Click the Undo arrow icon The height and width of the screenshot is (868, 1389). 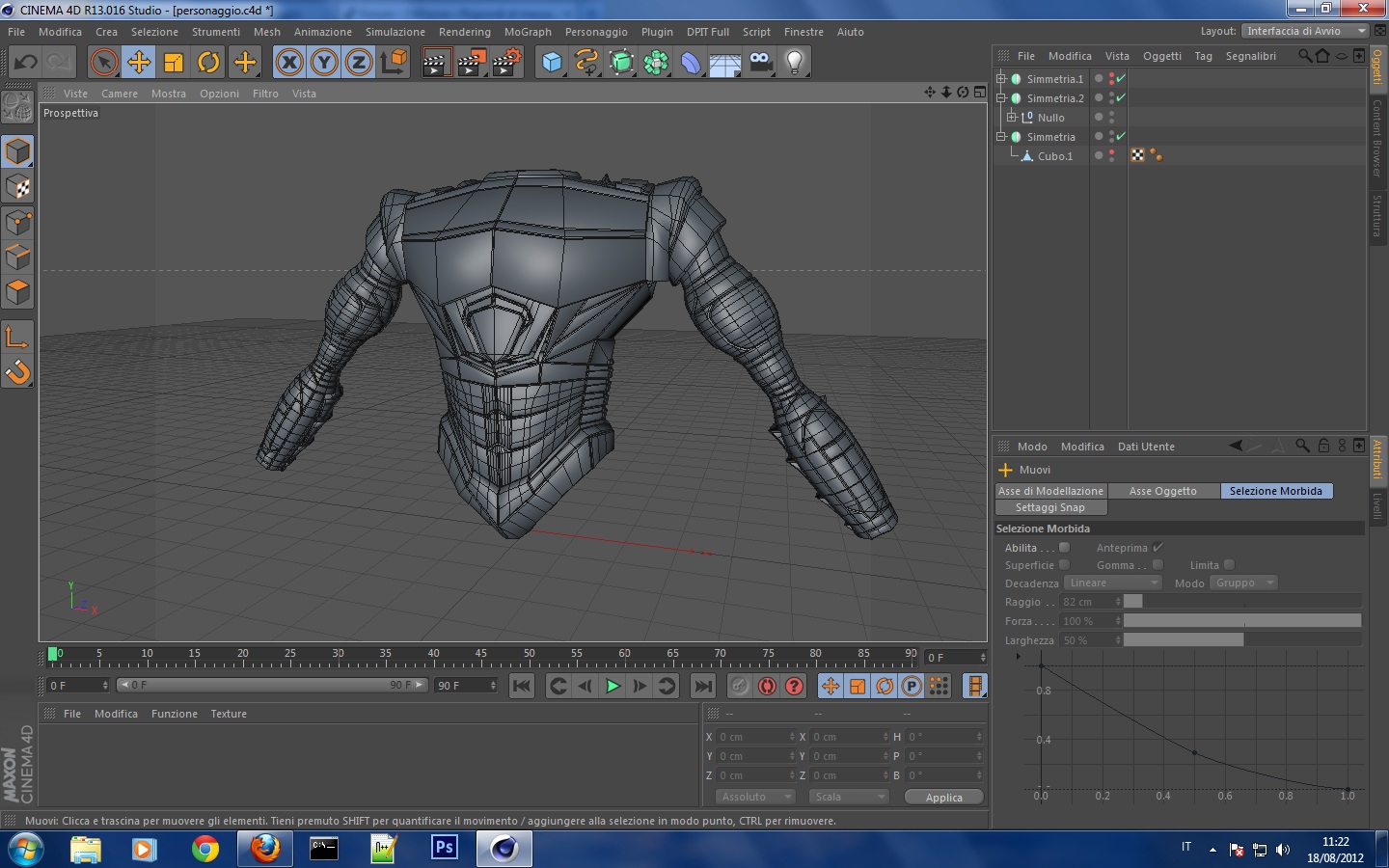click(26, 63)
